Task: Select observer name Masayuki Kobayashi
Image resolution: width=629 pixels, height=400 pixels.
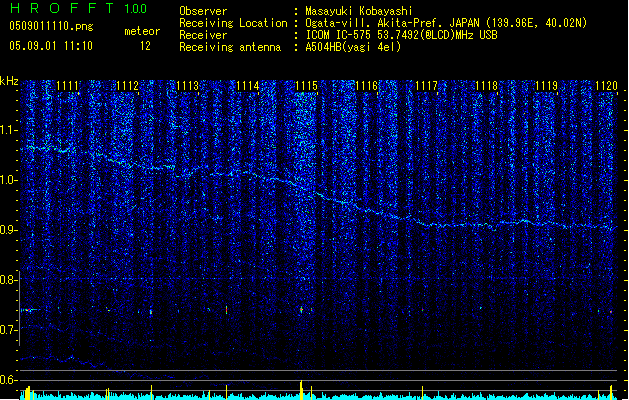Action: point(359,11)
